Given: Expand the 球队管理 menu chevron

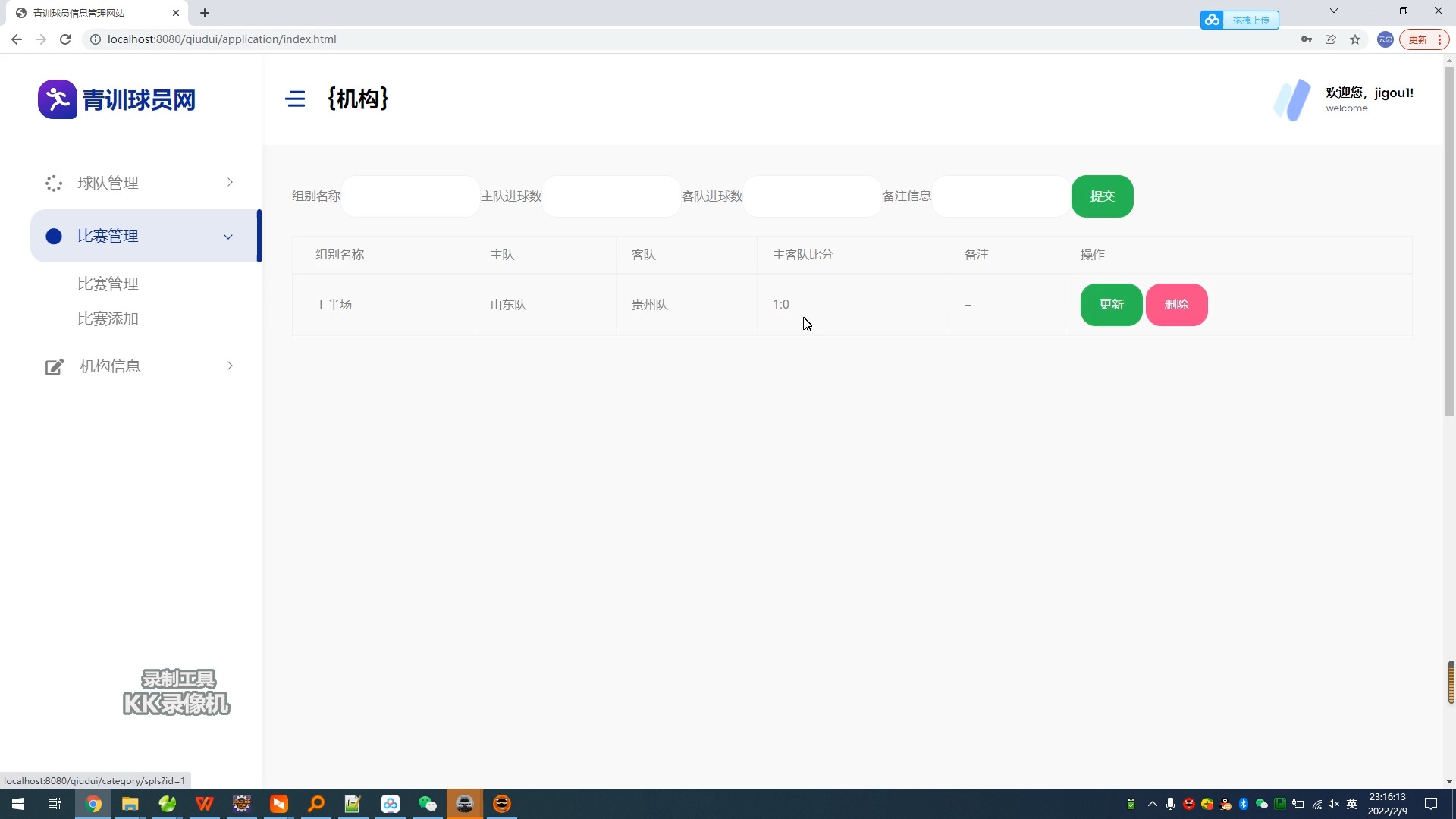Looking at the screenshot, I should [230, 182].
